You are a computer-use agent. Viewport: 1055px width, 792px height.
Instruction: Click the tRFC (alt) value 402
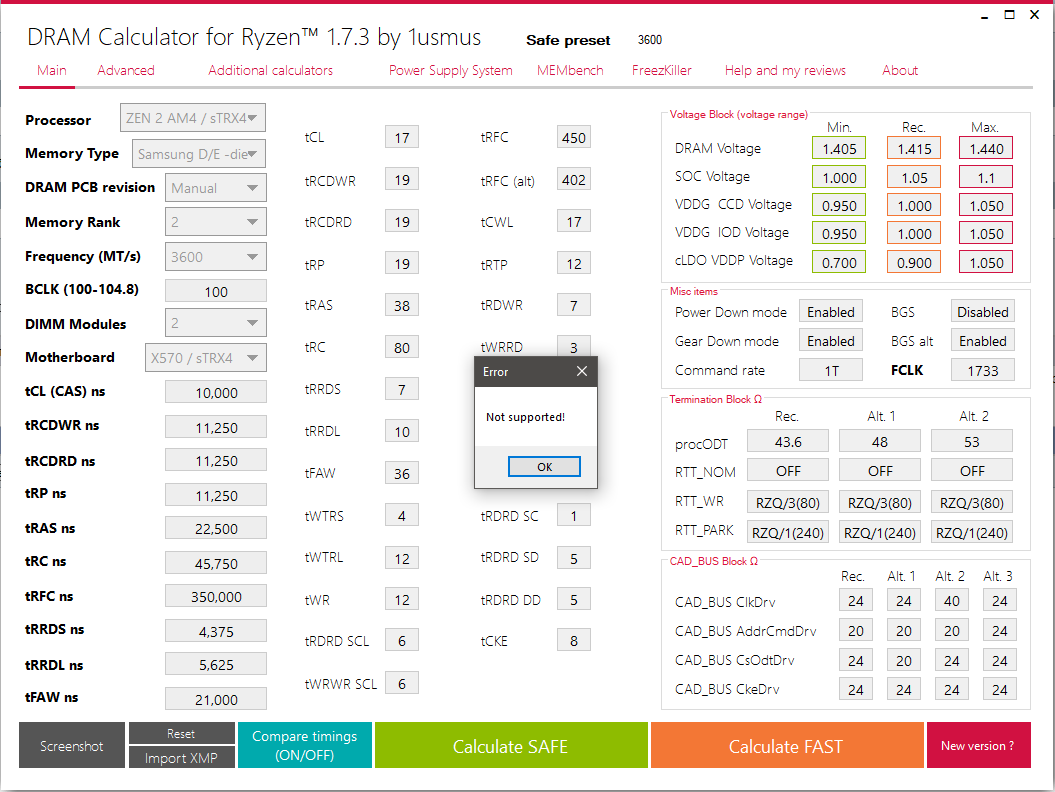click(573, 180)
